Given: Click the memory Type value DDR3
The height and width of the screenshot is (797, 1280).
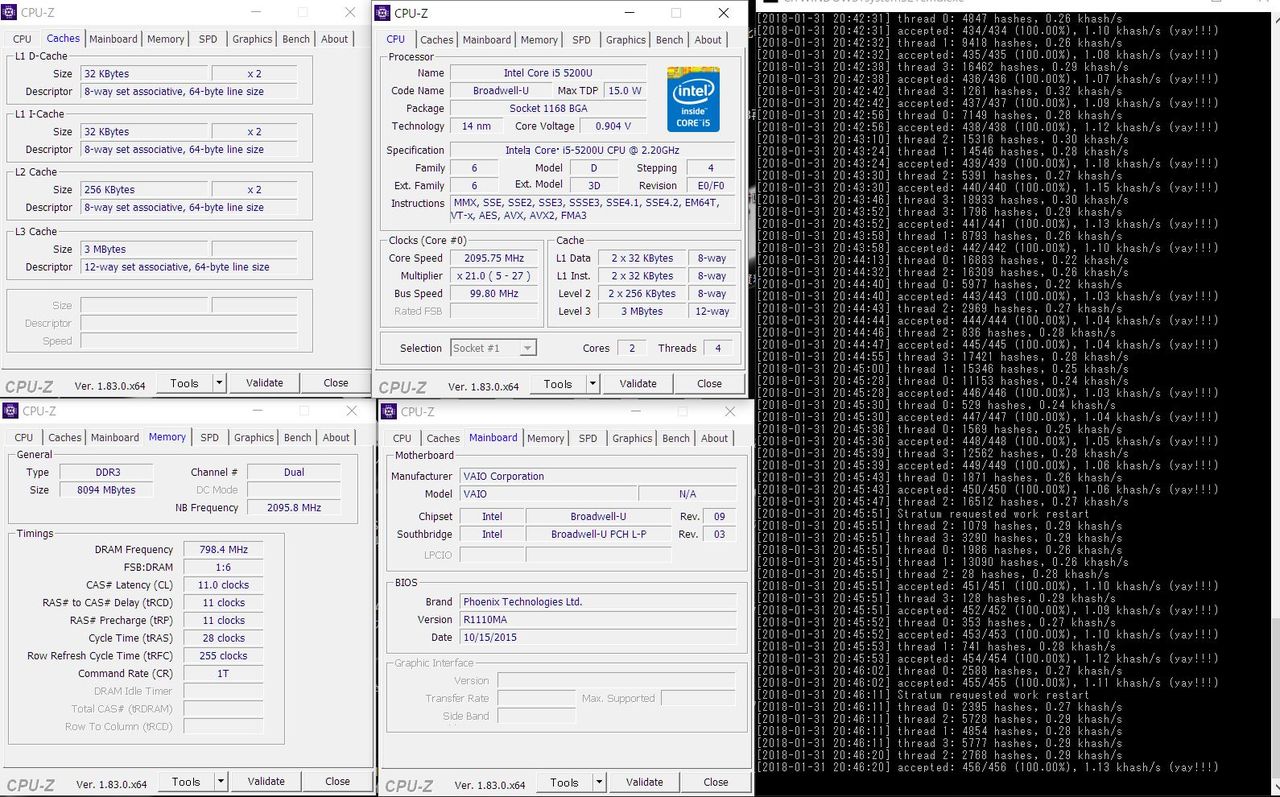Looking at the screenshot, I should (x=105, y=472).
